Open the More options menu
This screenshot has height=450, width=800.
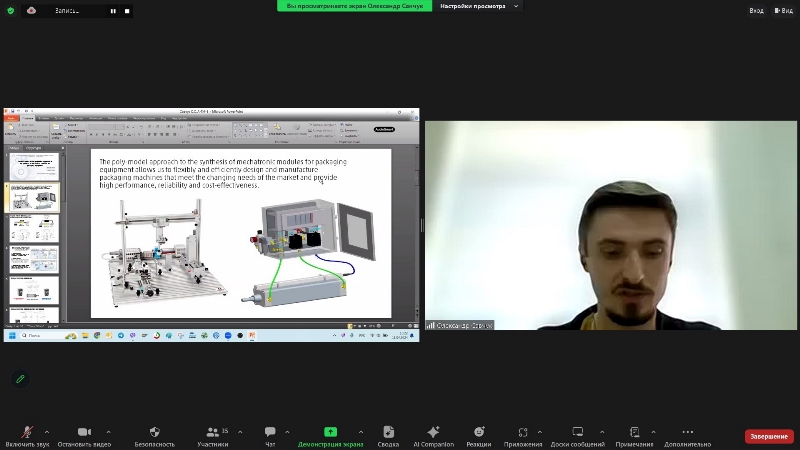[x=687, y=433]
